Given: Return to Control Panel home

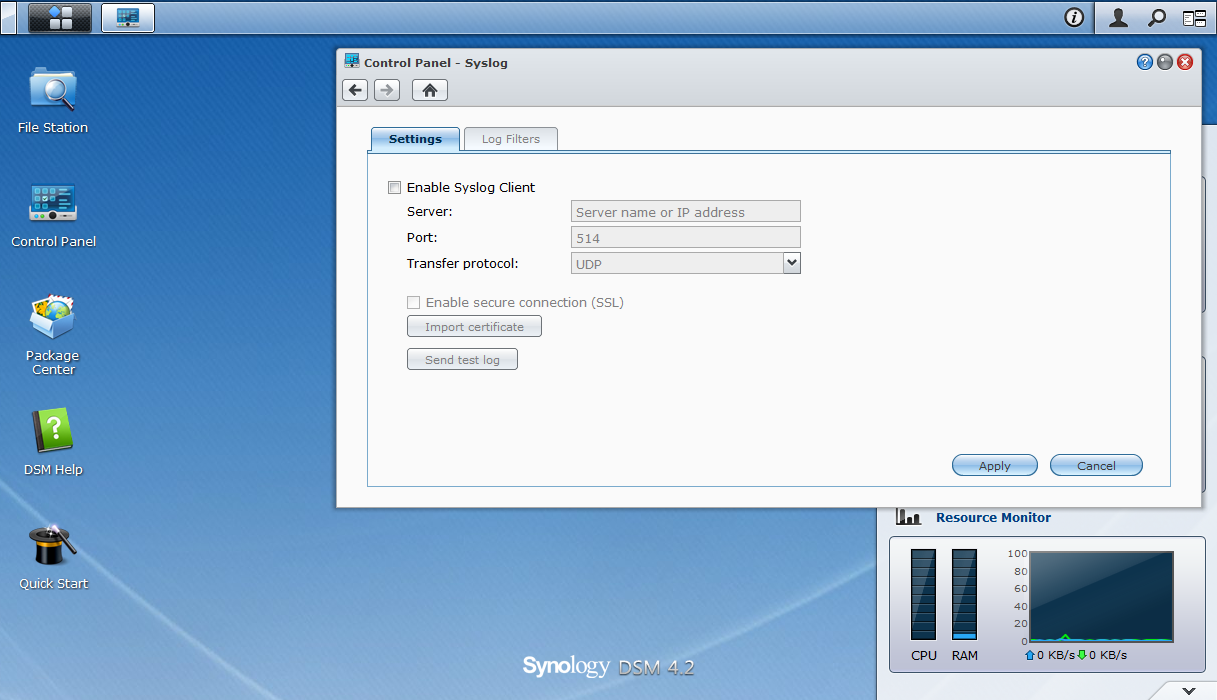Looking at the screenshot, I should [430, 90].
